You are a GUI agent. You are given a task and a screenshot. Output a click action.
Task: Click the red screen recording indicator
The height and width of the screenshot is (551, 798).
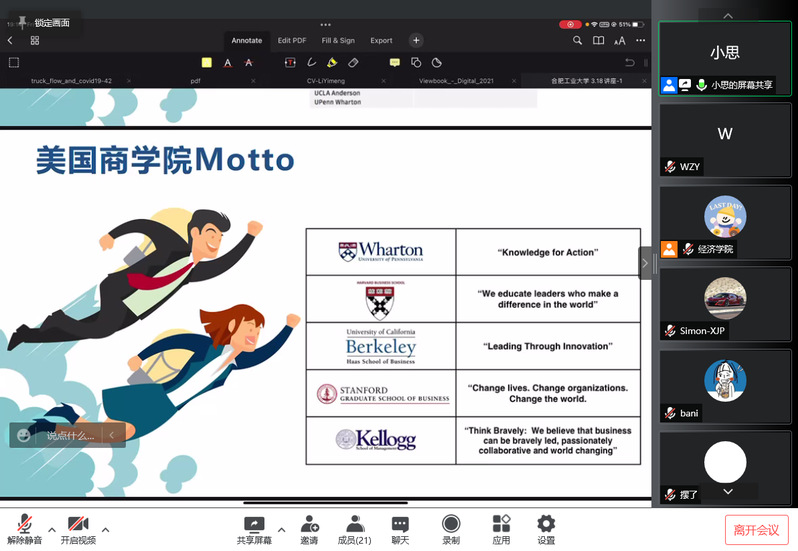[570, 24]
